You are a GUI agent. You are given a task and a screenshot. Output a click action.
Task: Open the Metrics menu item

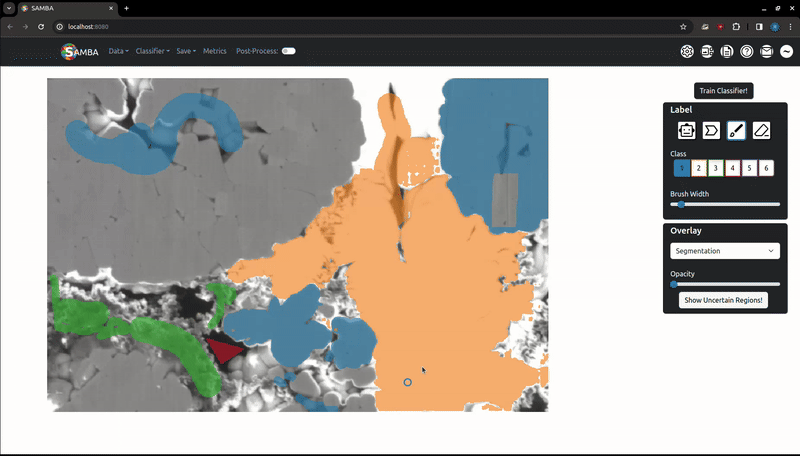click(215, 51)
